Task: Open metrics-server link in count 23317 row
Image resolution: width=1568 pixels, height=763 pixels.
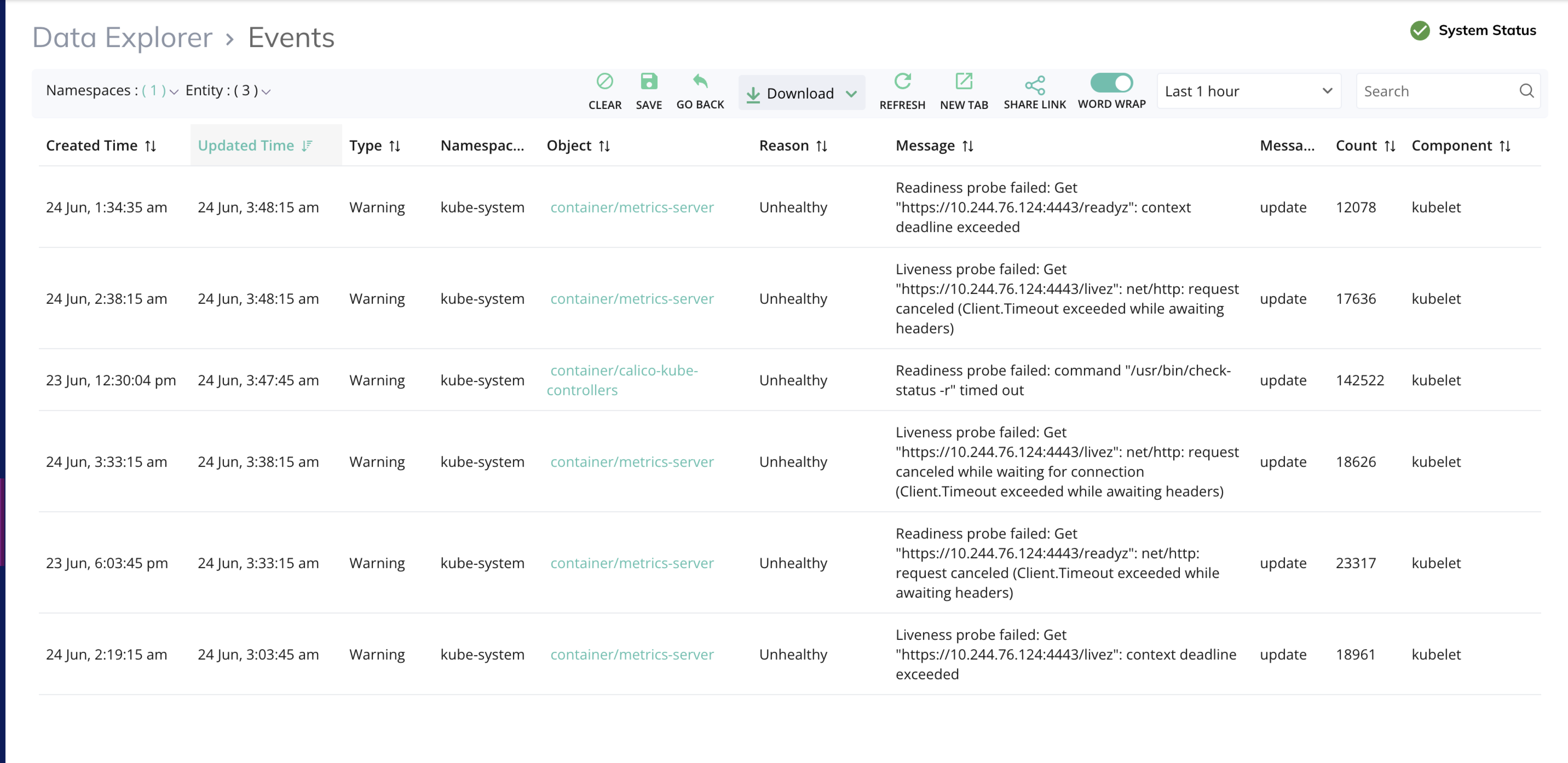Action: (632, 563)
